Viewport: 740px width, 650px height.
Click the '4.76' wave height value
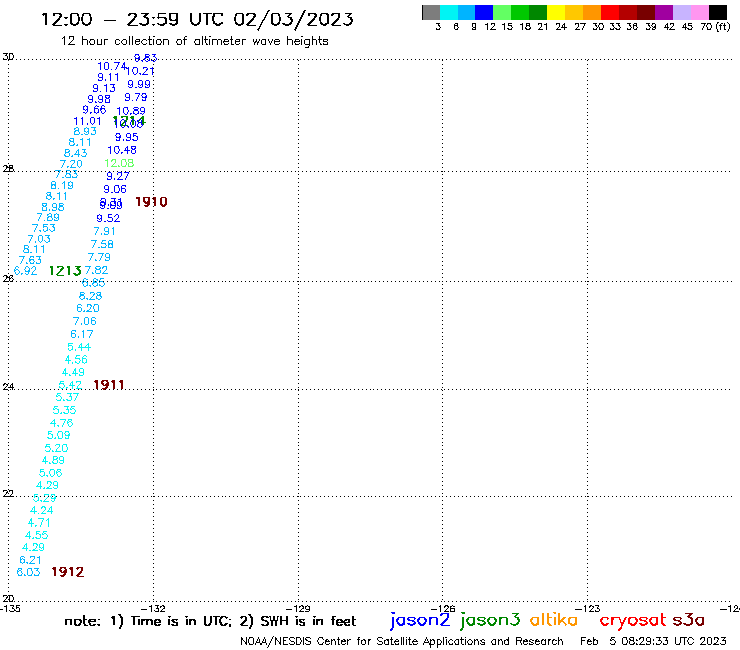[x=61, y=423]
